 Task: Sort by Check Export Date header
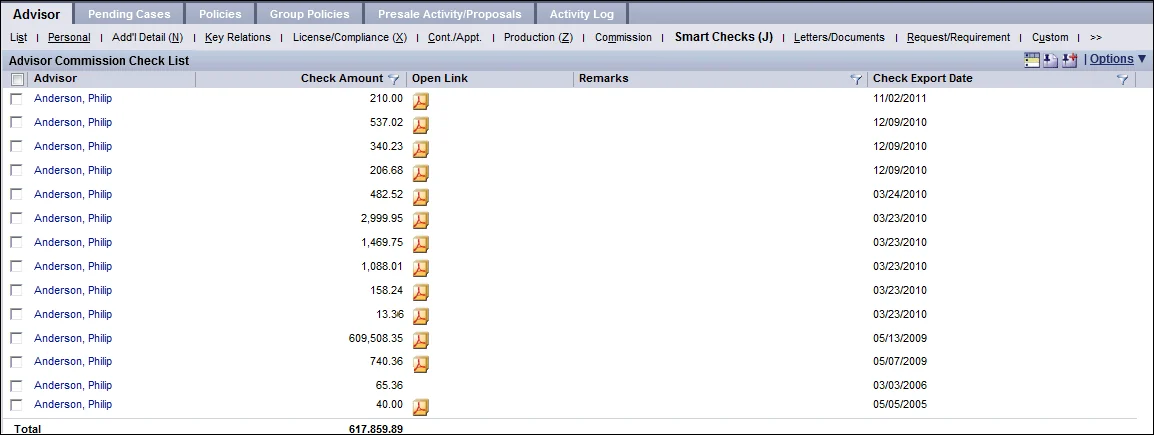tap(922, 78)
